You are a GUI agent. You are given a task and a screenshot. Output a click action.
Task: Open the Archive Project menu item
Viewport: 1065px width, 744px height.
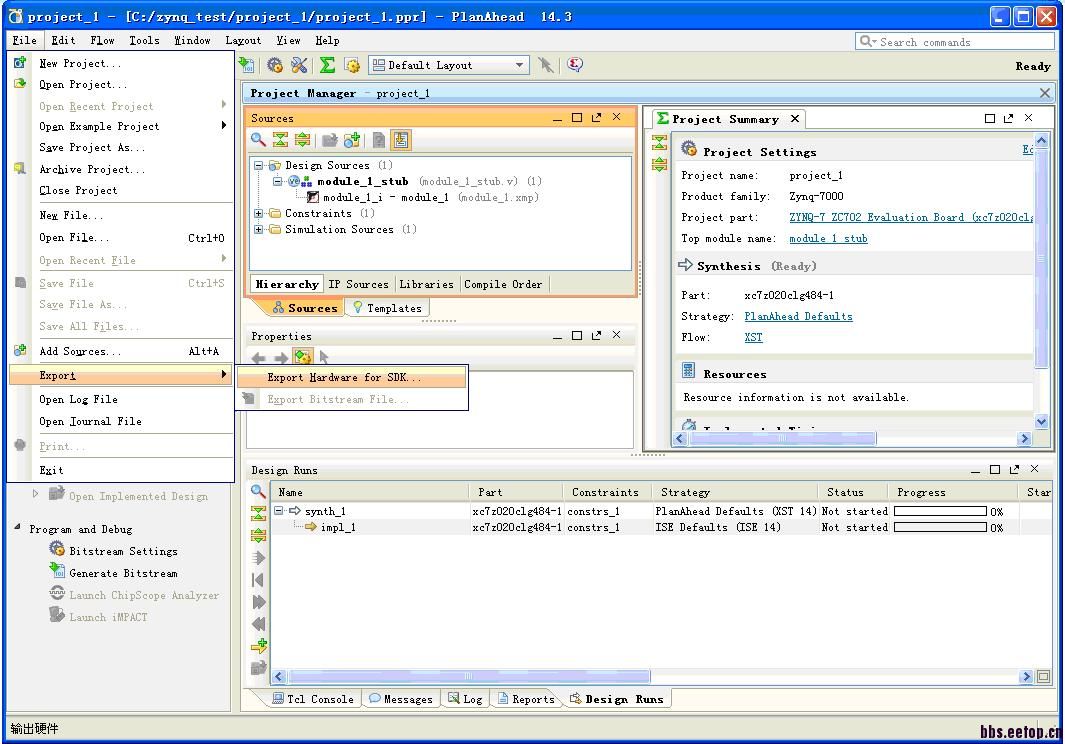click(91, 169)
